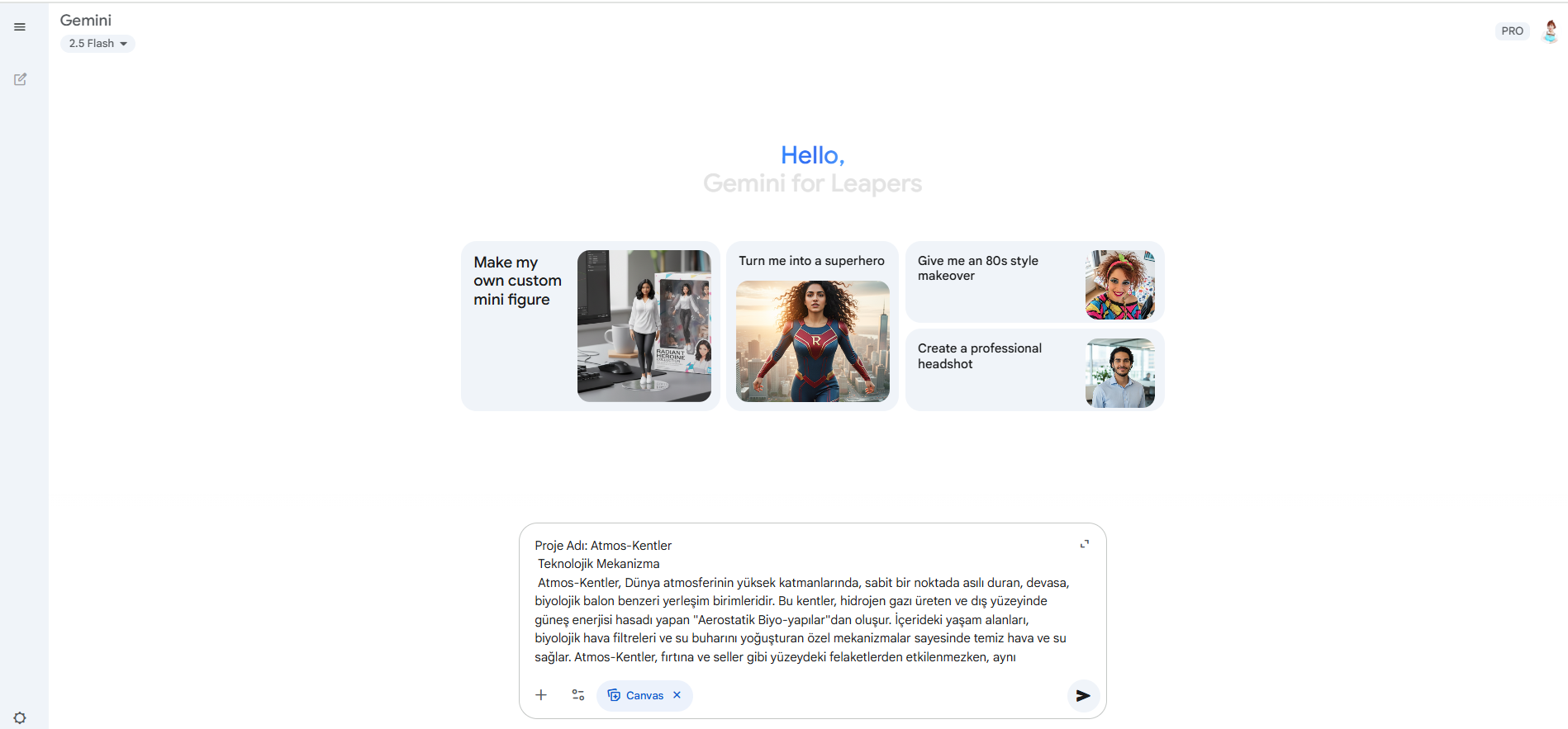Open settings gear in sidebar
The image size is (1568, 729).
20,717
